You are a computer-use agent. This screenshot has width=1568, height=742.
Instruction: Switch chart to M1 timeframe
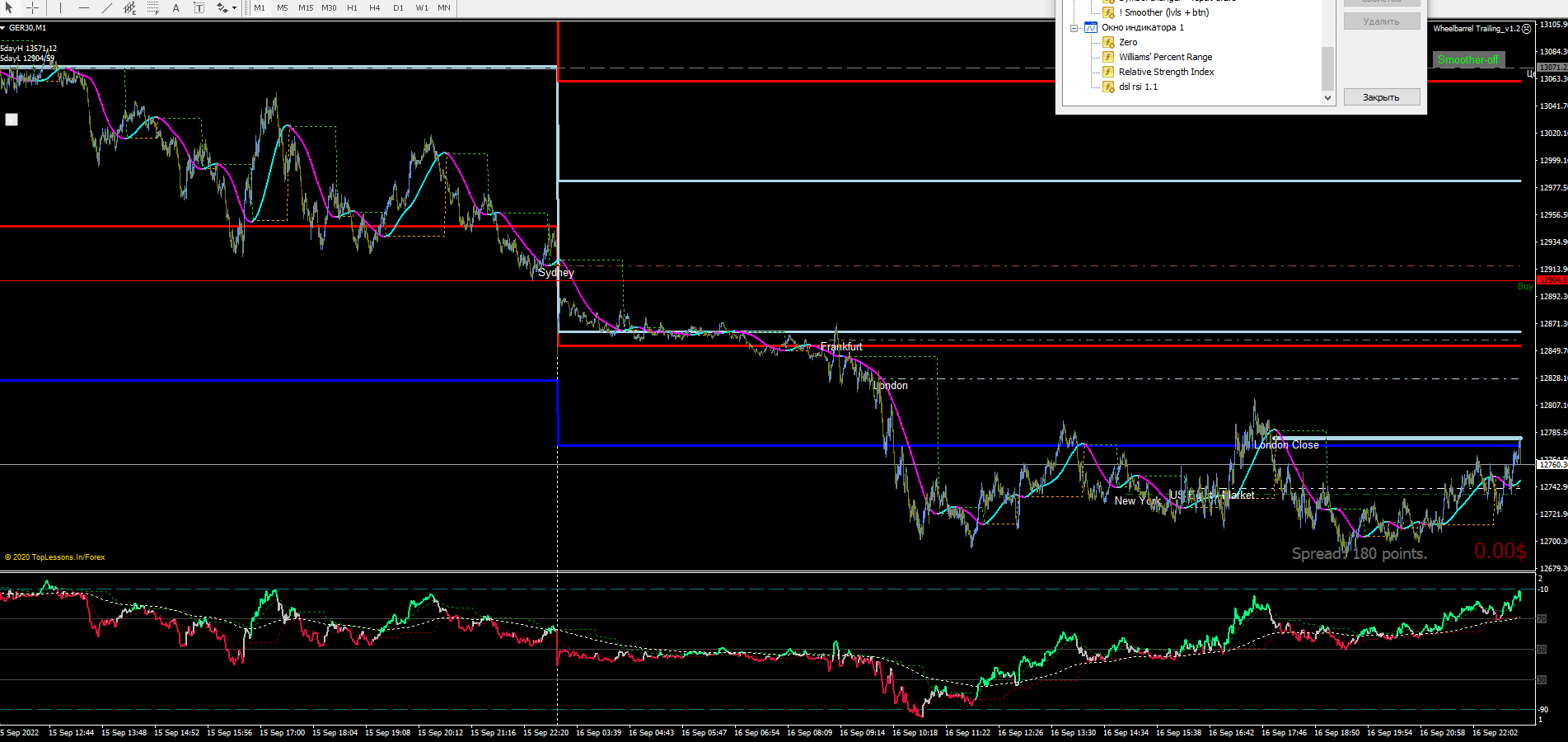[260, 7]
